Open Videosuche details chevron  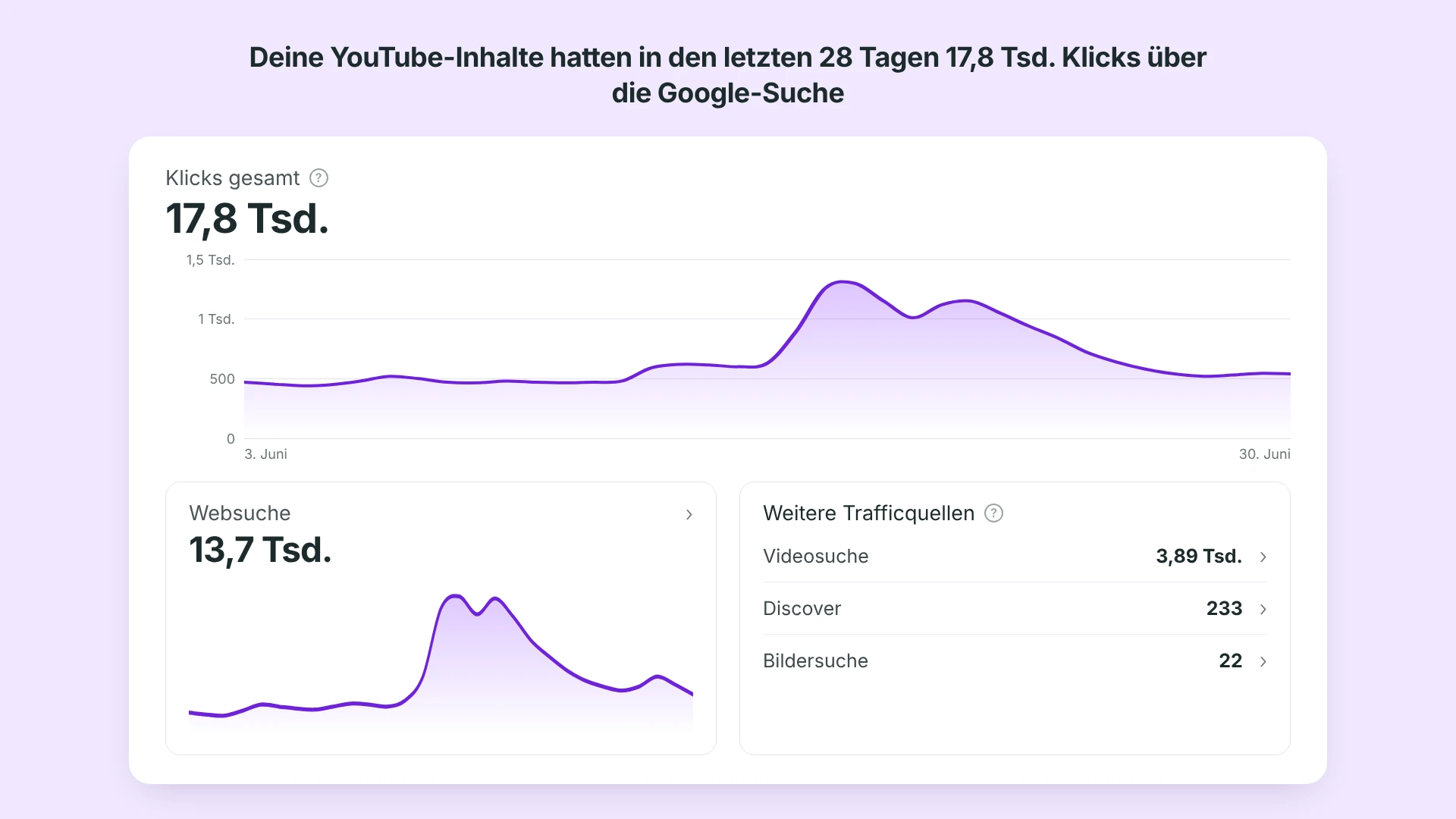click(1263, 557)
